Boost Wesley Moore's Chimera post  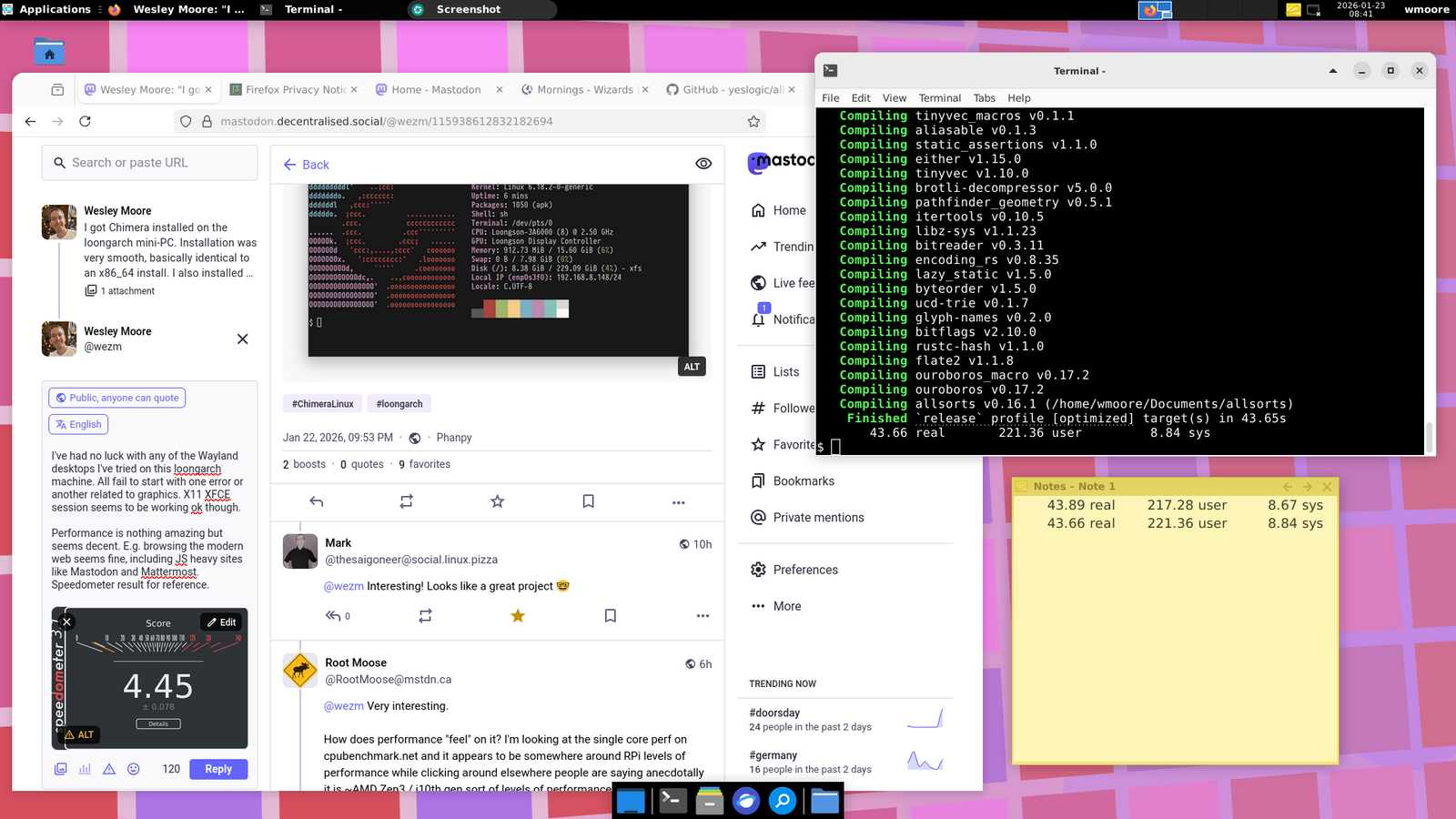click(x=406, y=501)
